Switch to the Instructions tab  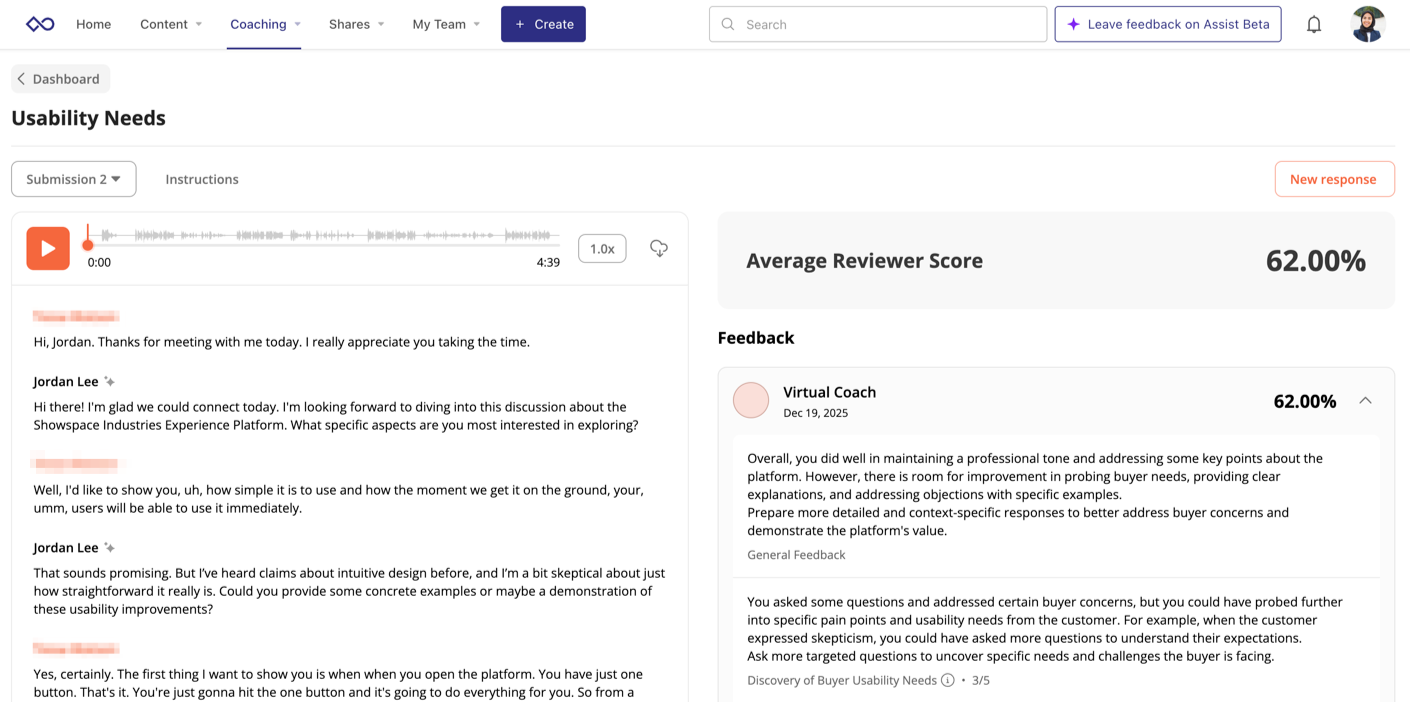coord(201,179)
